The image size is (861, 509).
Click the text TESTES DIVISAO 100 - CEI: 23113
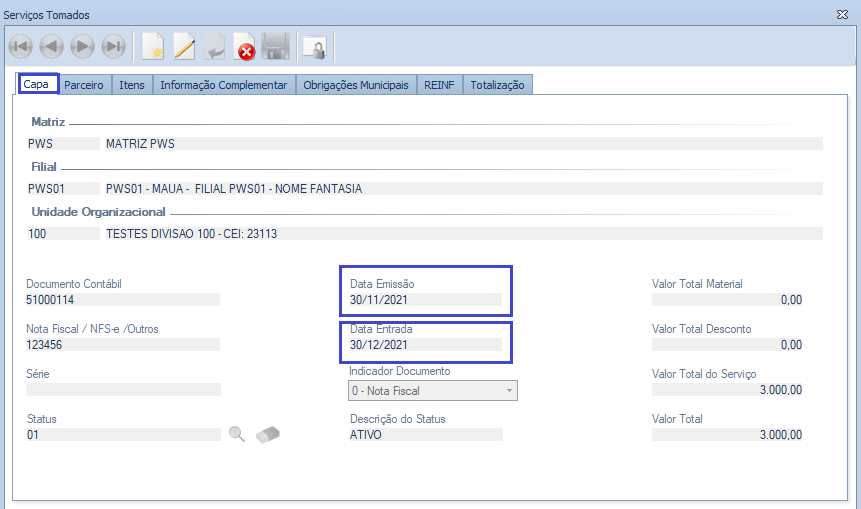pyautogui.click(x=192, y=233)
